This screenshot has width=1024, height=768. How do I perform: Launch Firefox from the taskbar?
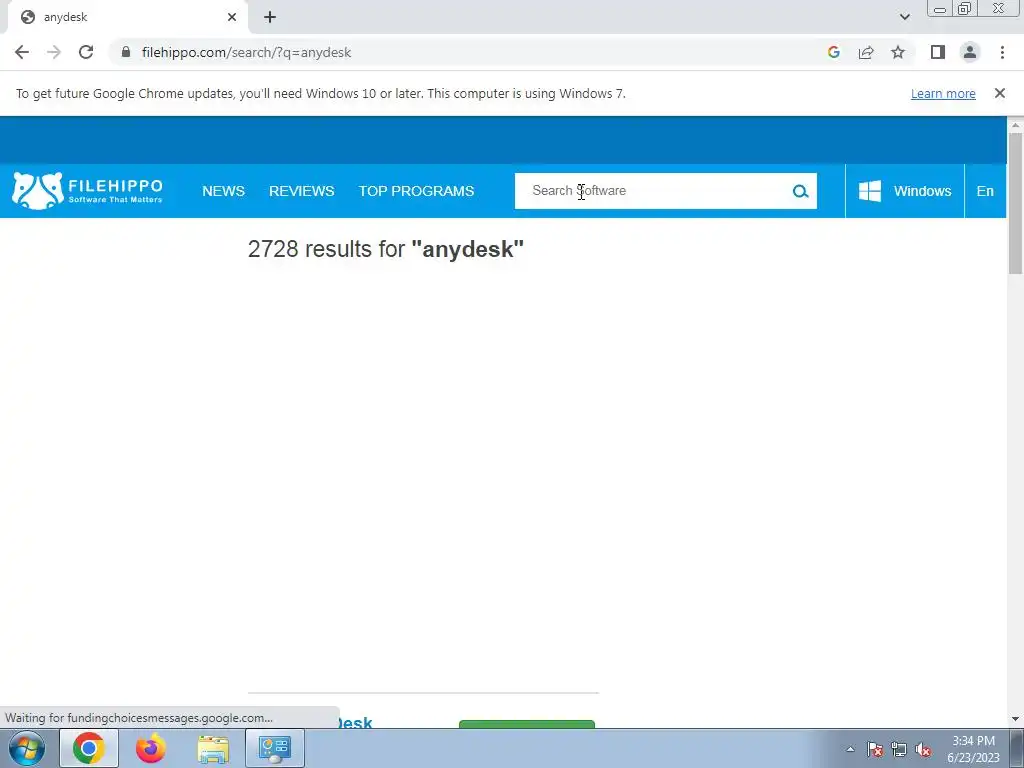pos(151,748)
